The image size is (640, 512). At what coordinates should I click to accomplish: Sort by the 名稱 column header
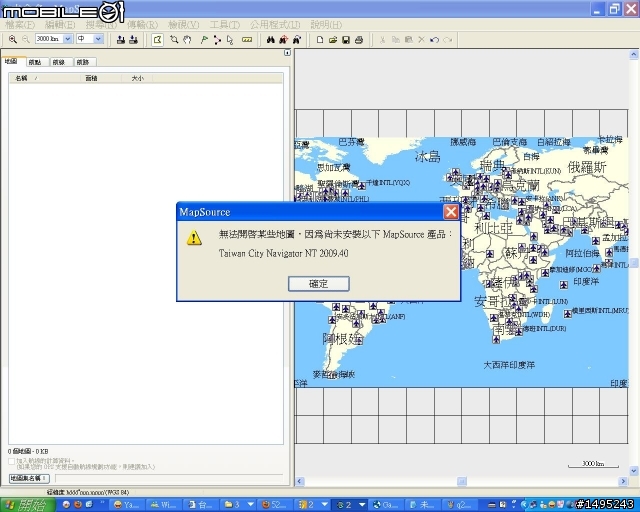click(x=44, y=78)
